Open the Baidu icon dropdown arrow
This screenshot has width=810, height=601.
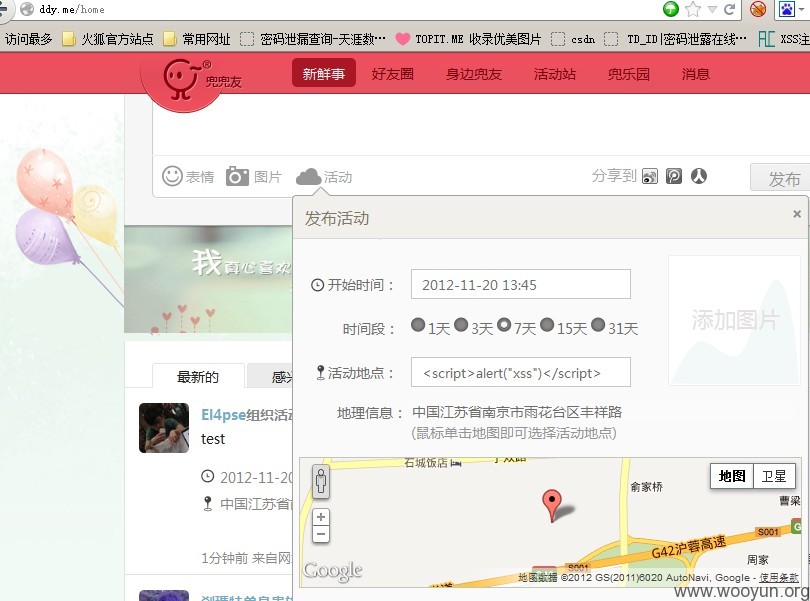(x=801, y=9)
